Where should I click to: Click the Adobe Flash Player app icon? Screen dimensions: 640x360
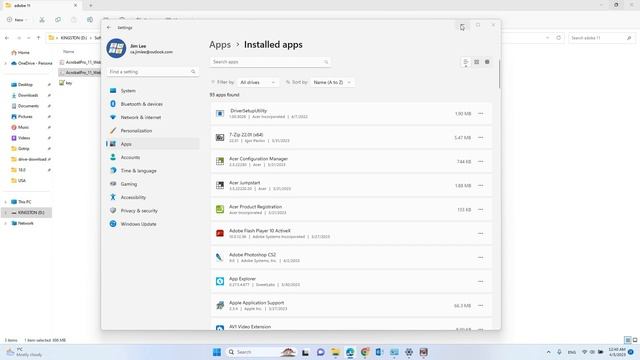click(220, 233)
